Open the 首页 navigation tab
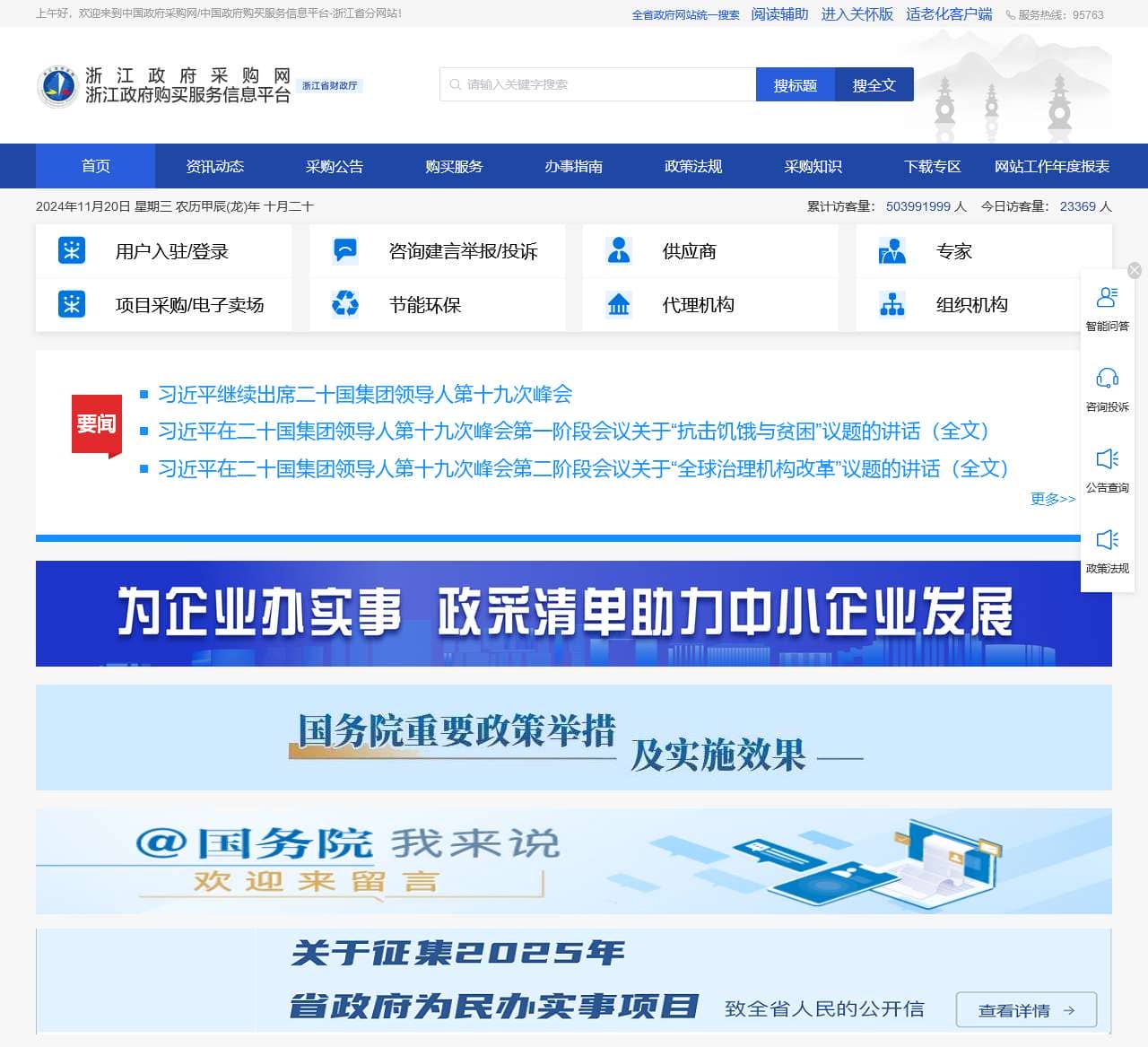This screenshot has height=1047, width=1148. (x=95, y=166)
